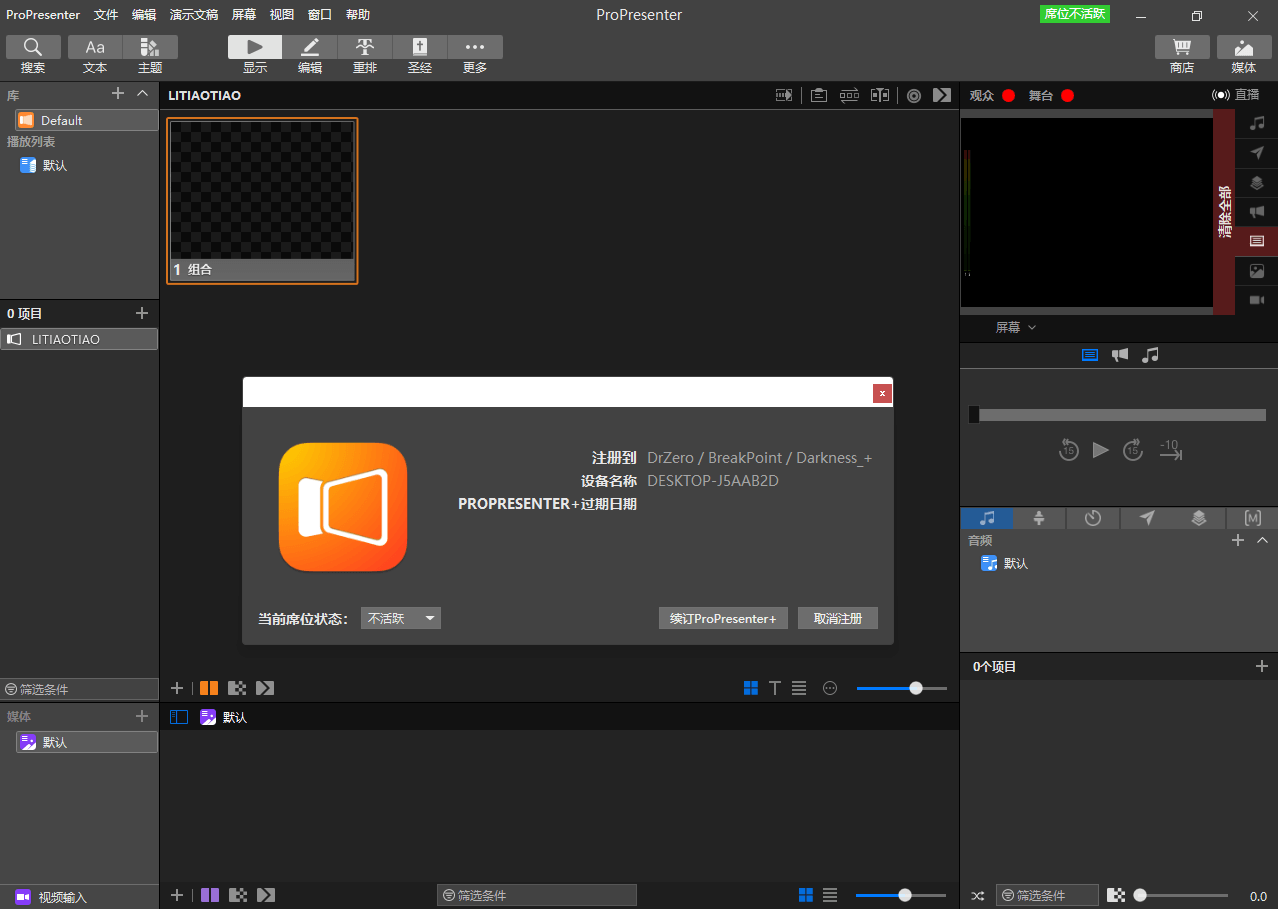Click the -10 jump to end icon
Viewport: 1278px width, 909px height.
(1170, 450)
